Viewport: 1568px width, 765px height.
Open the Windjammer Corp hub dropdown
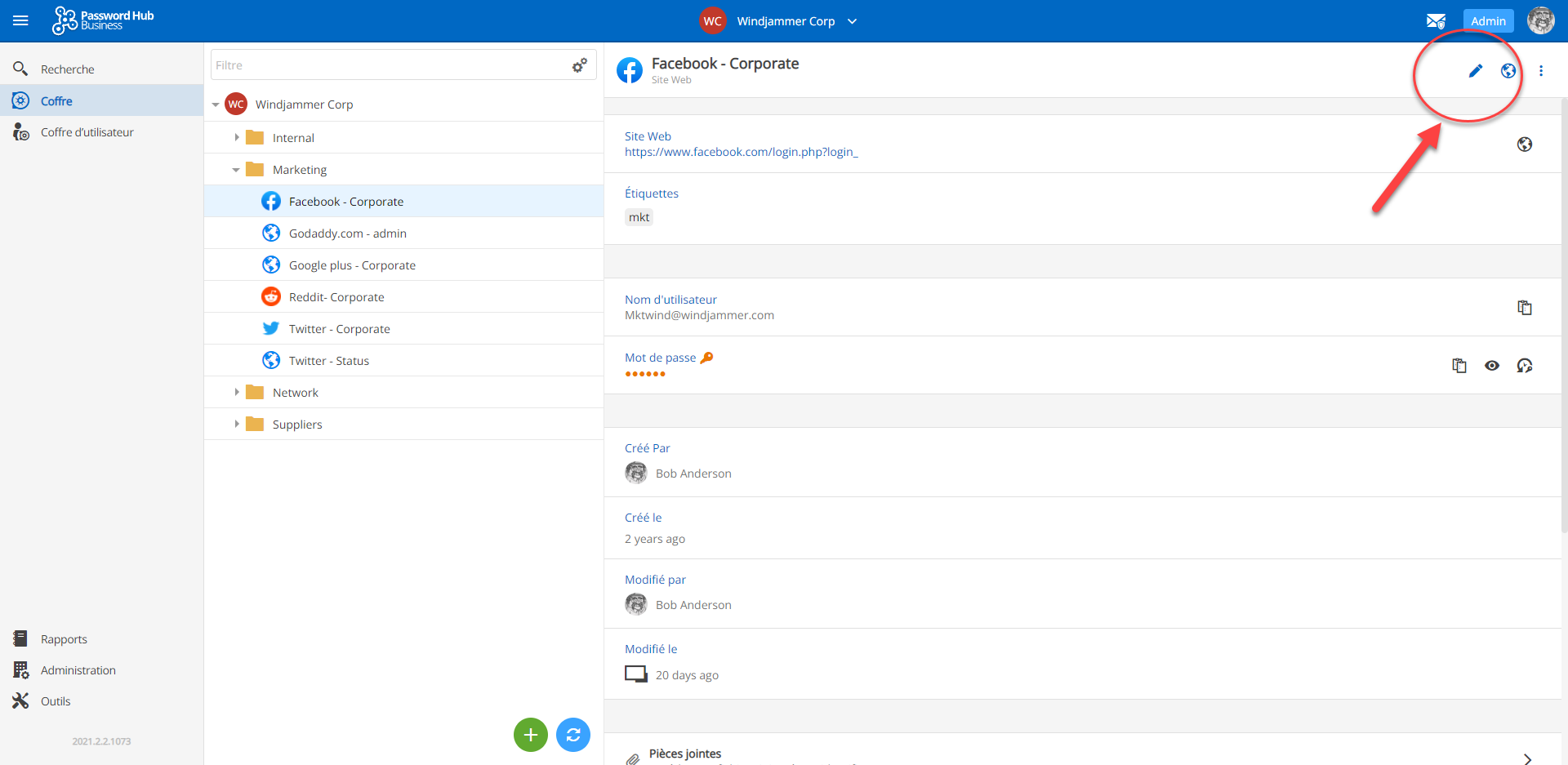point(852,21)
